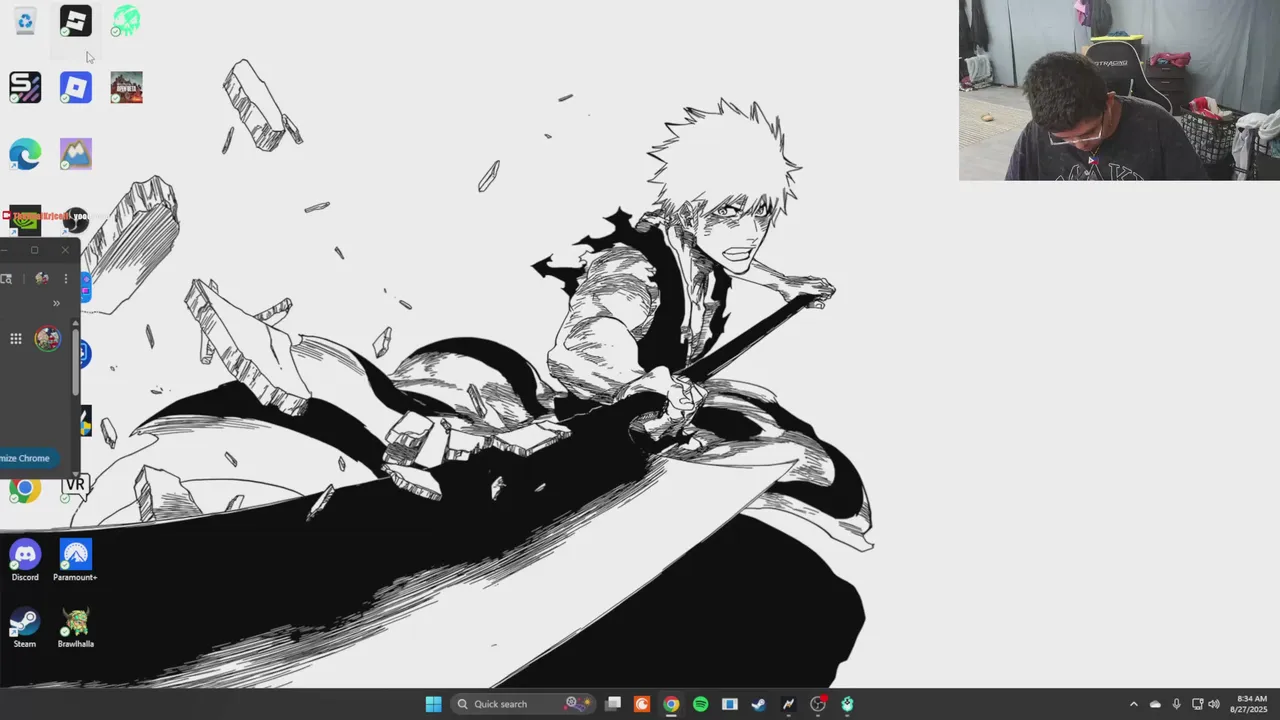Open the Brawlhalla desktop icon
Image resolution: width=1280 pixels, height=720 pixels.
point(76,628)
